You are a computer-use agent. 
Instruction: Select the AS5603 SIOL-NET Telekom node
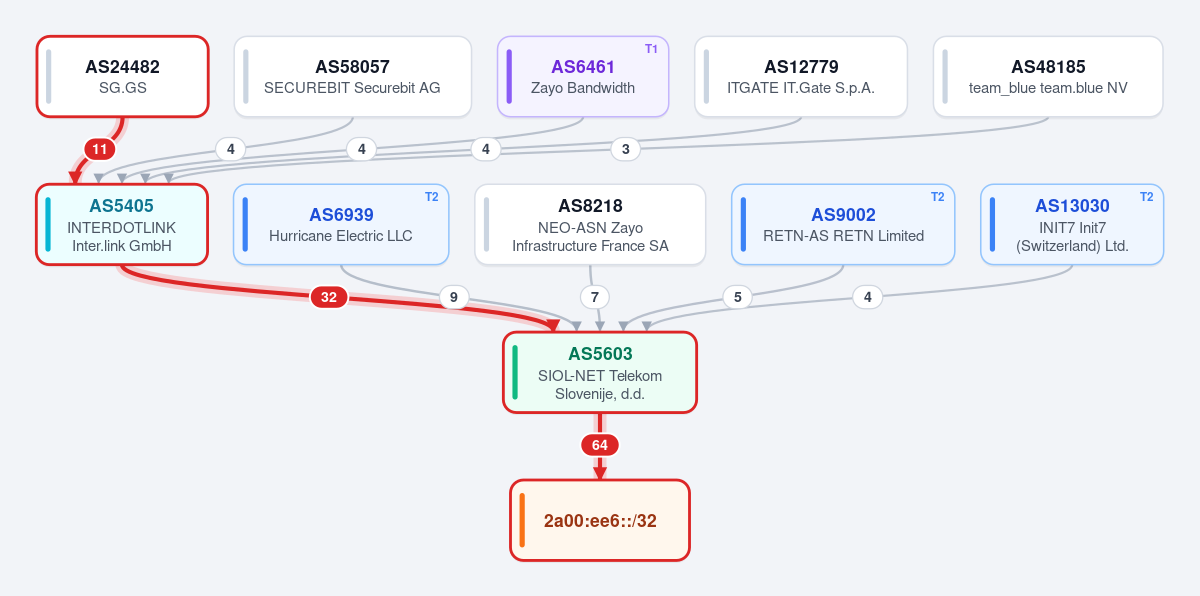coord(600,372)
